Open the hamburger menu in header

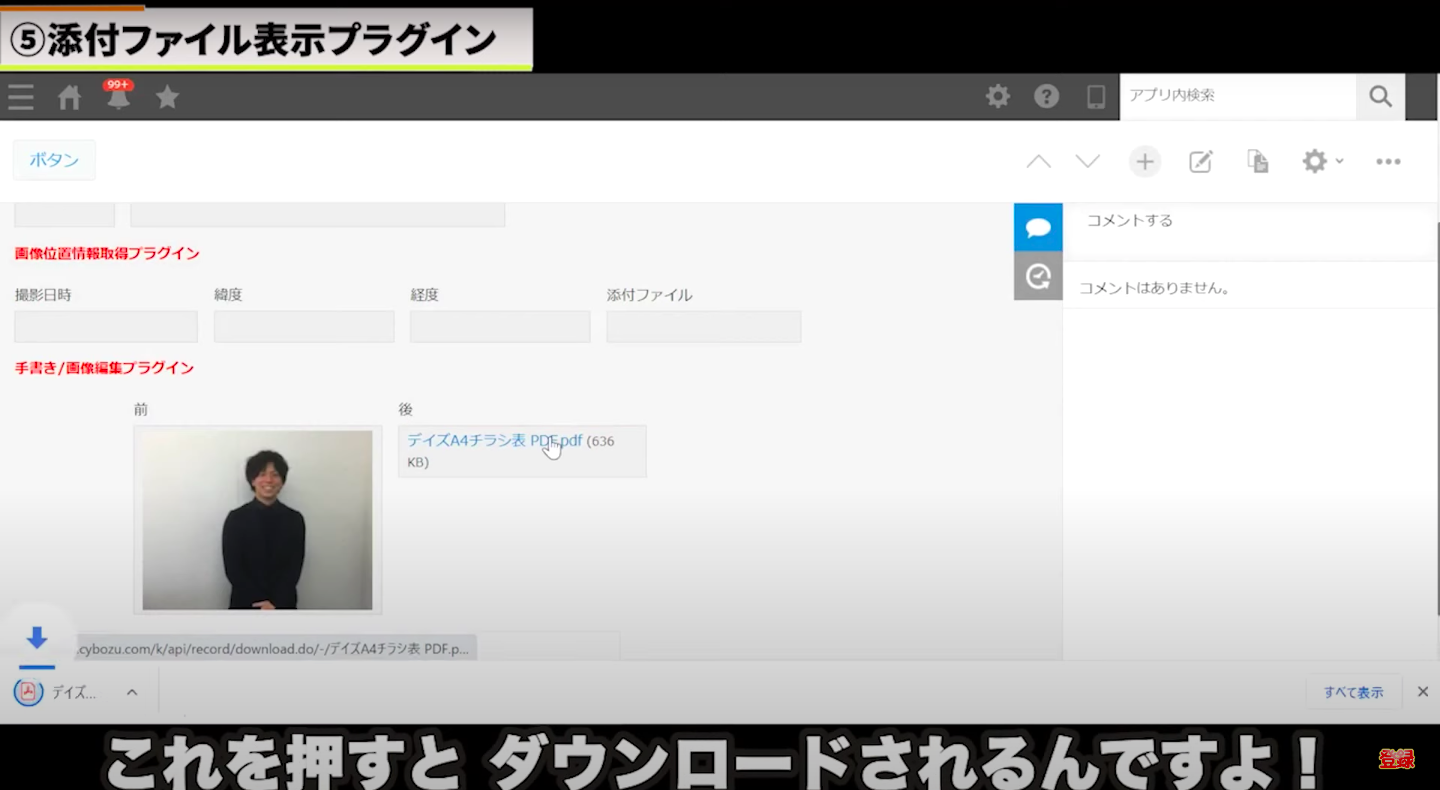click(x=21, y=97)
